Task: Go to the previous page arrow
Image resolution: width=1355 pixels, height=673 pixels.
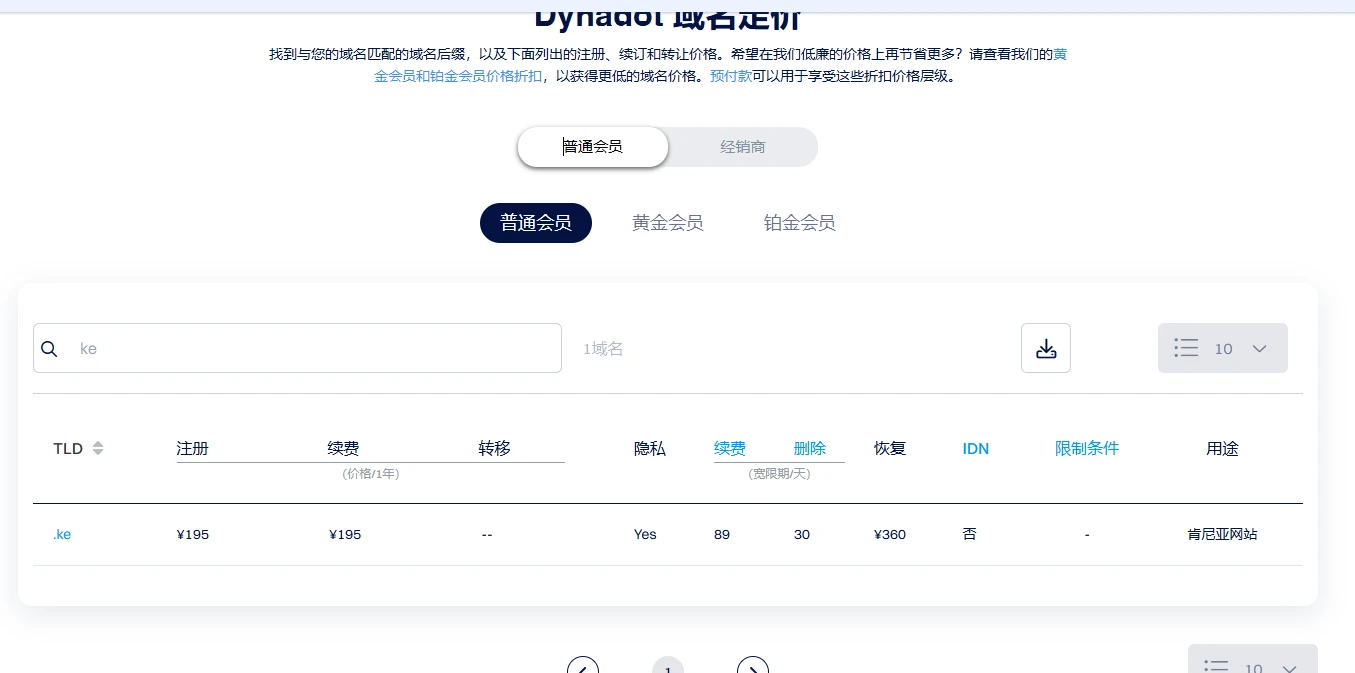Action: [x=582, y=666]
